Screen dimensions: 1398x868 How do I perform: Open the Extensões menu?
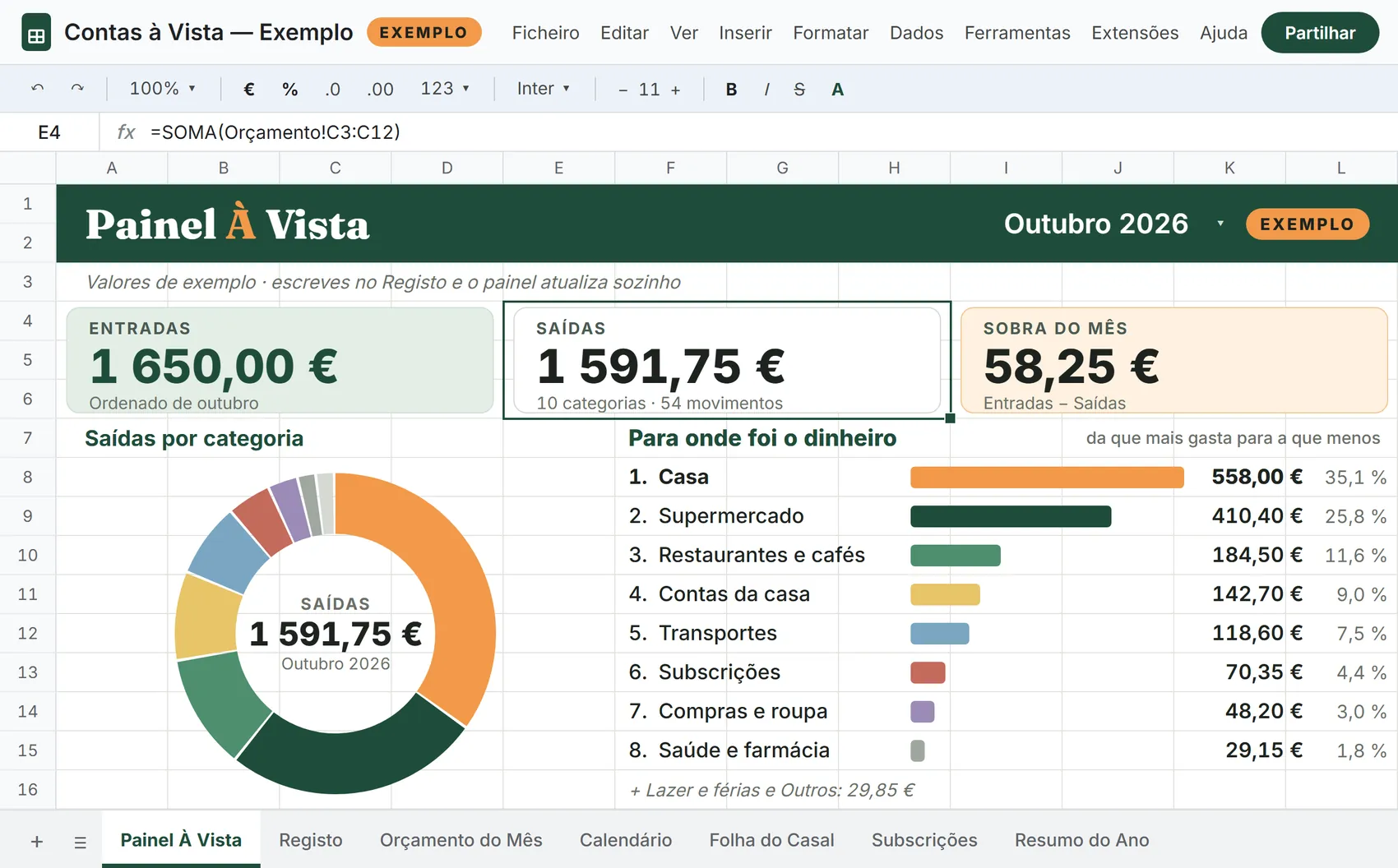point(1135,33)
